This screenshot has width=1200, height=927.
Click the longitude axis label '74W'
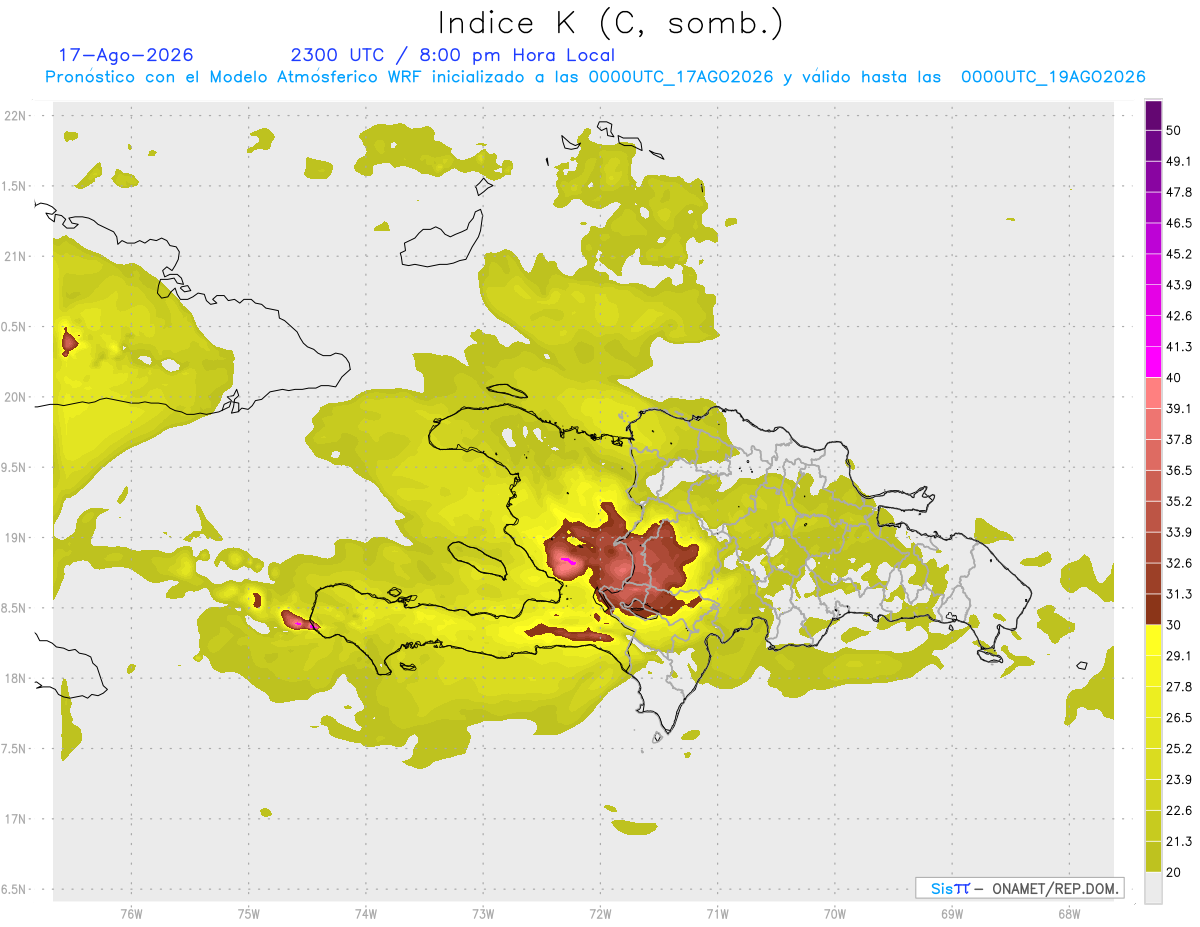point(365,914)
